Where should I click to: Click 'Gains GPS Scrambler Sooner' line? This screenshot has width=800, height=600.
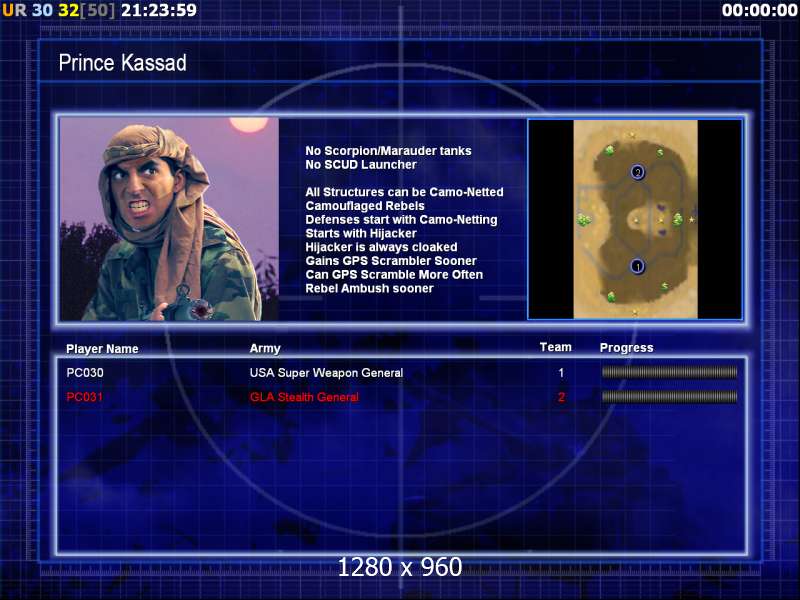[391, 261]
